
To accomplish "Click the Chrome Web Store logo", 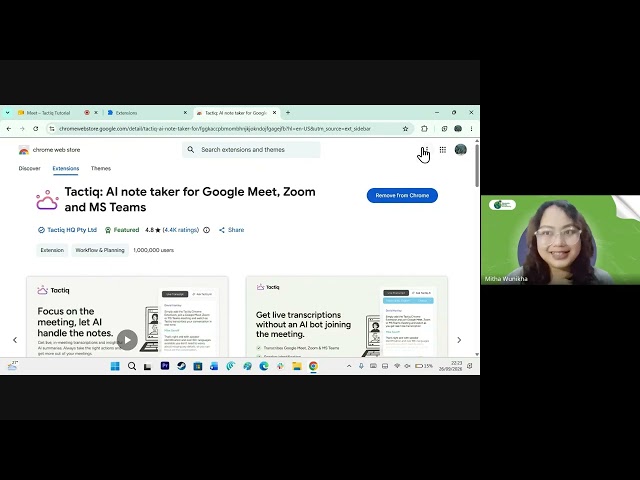I will tap(24, 150).
